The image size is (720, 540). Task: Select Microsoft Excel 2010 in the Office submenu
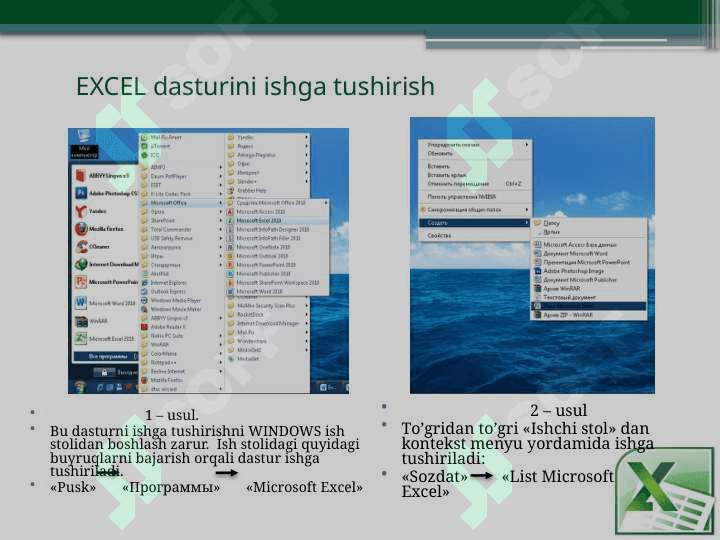point(277,220)
